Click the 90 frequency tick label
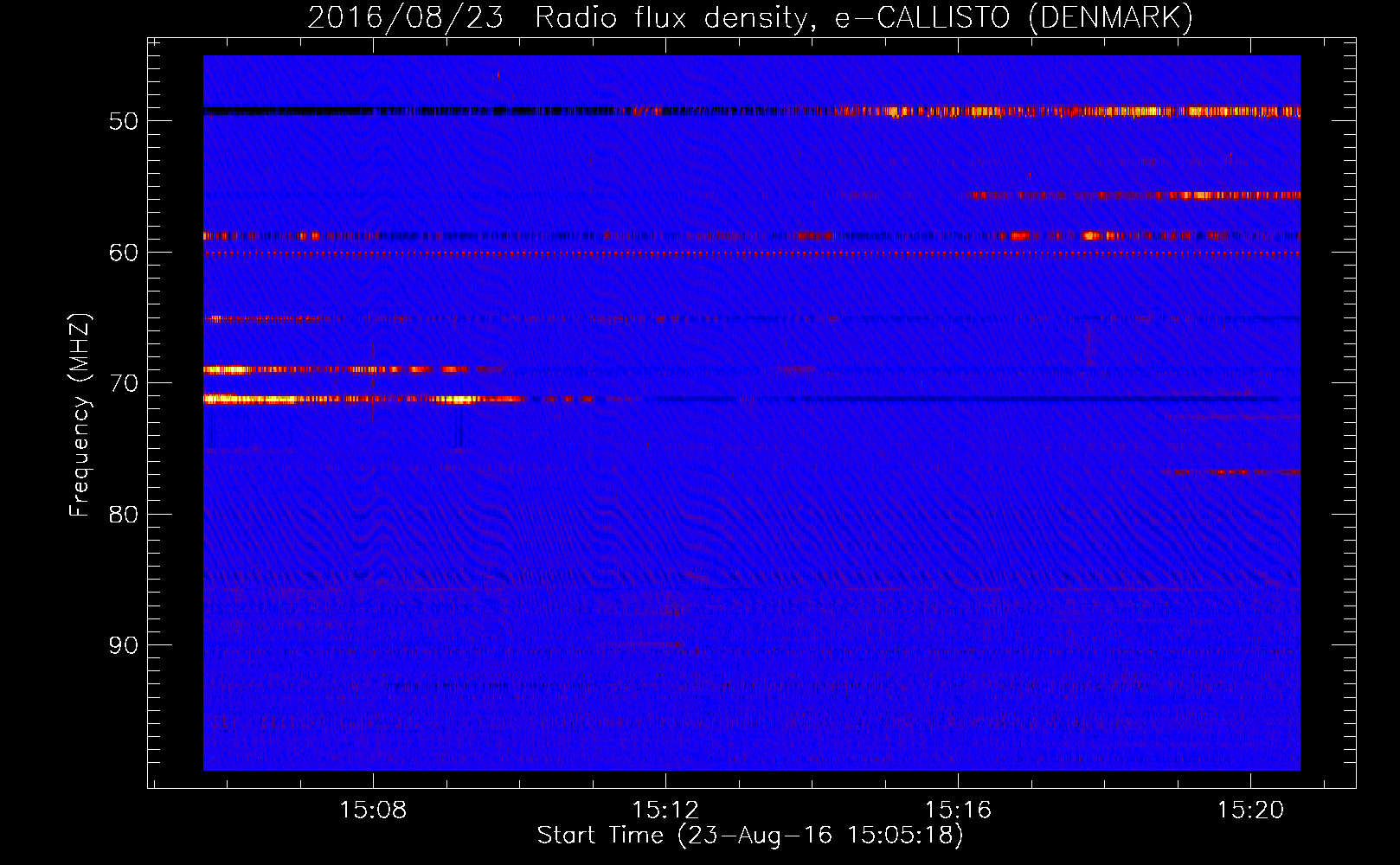The width and height of the screenshot is (1400, 865). (x=124, y=645)
